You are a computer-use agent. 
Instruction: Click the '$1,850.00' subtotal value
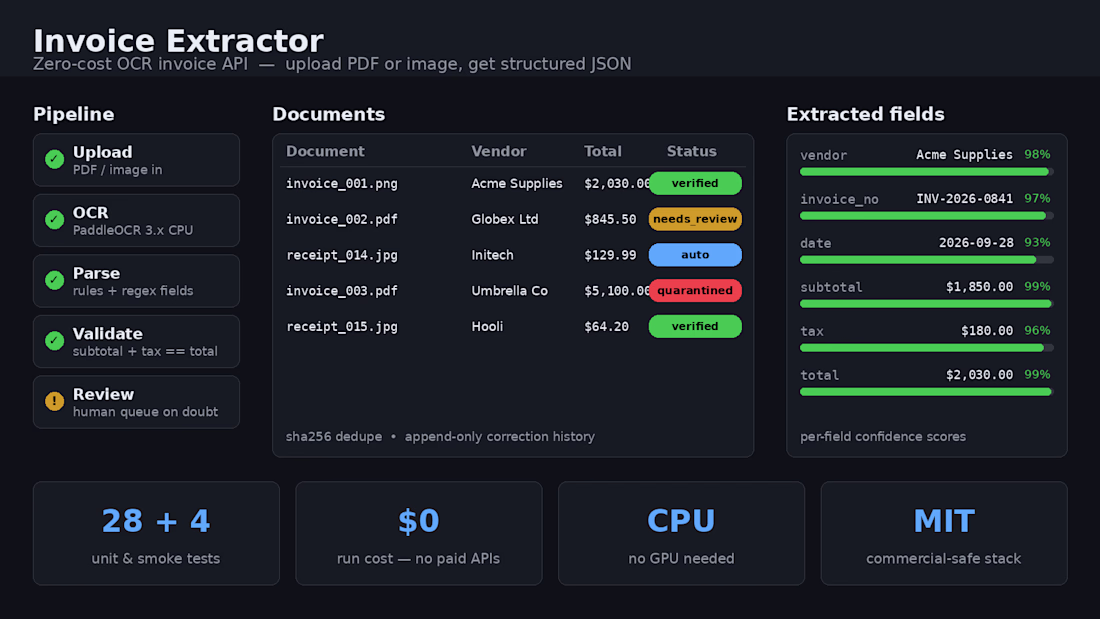point(979,287)
